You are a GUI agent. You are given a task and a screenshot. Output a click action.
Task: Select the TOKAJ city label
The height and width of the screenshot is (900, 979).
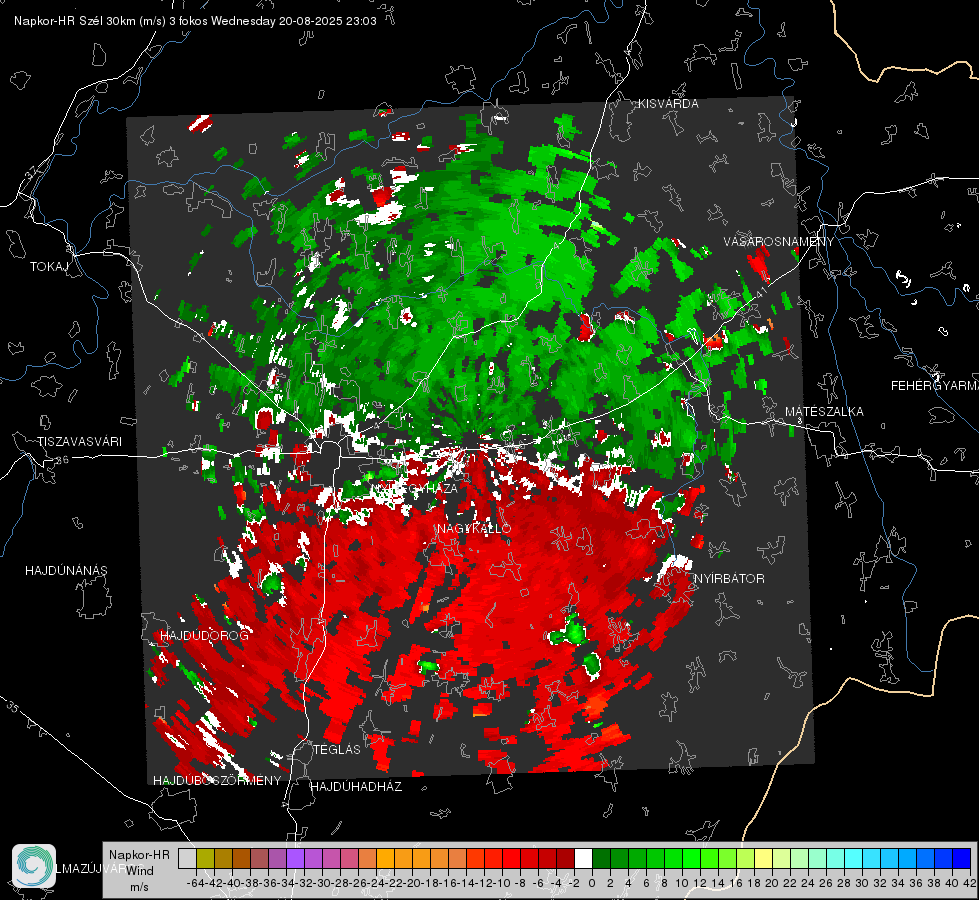click(49, 267)
